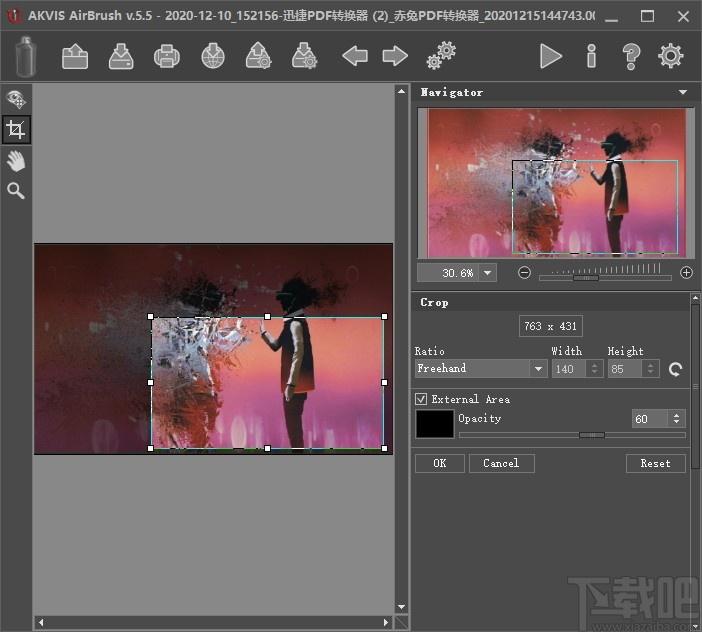The height and width of the screenshot is (632, 702).
Task: Select the Crop tool
Action: [16, 130]
